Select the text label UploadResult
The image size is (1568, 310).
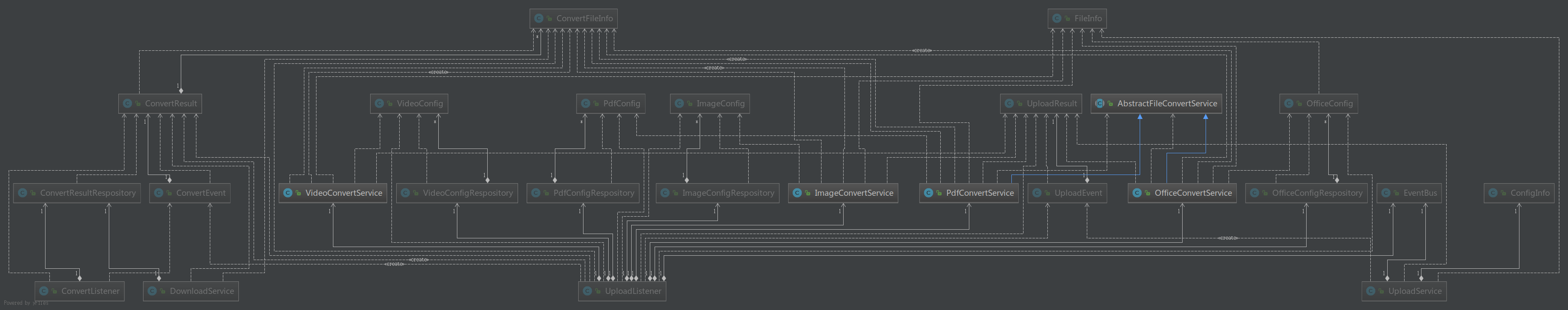(x=1052, y=103)
